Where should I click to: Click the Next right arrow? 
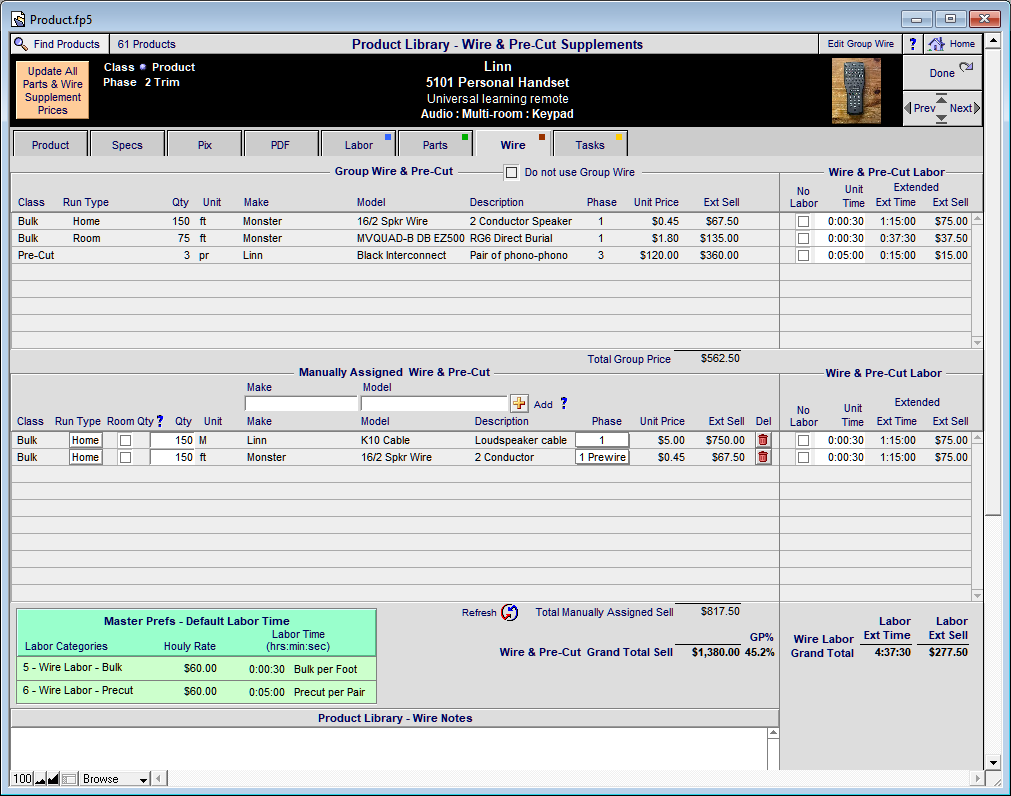tap(977, 108)
